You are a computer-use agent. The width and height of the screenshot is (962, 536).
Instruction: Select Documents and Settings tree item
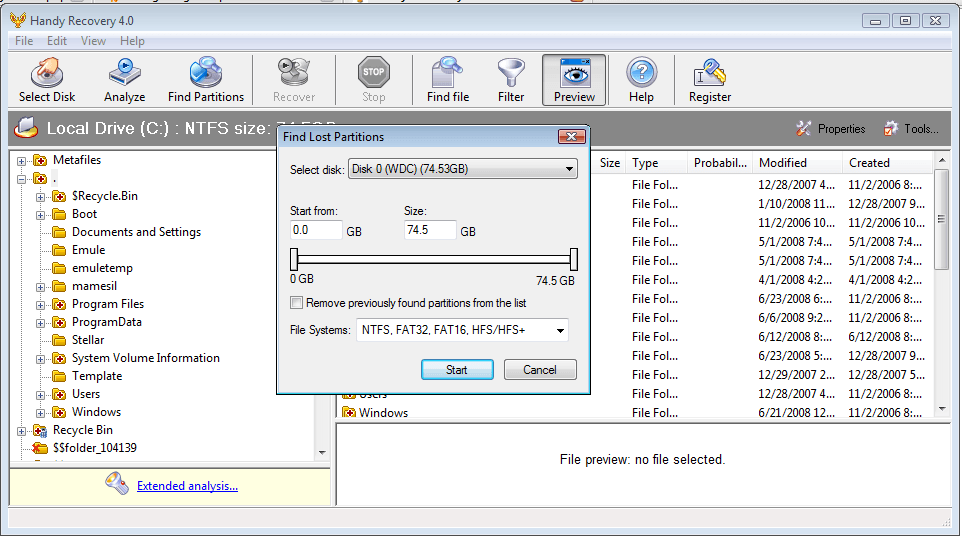136,232
